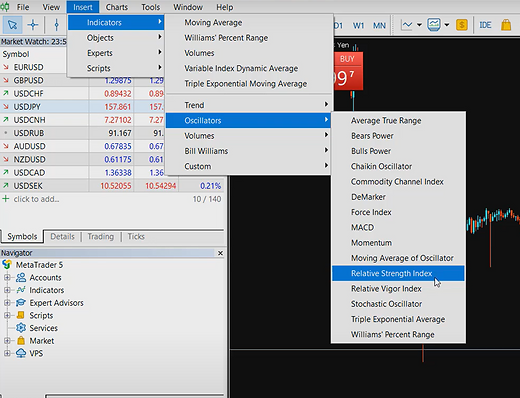Open the Scripts submenu in Insert menu
Viewport: 520px width, 398px height.
[116, 68]
